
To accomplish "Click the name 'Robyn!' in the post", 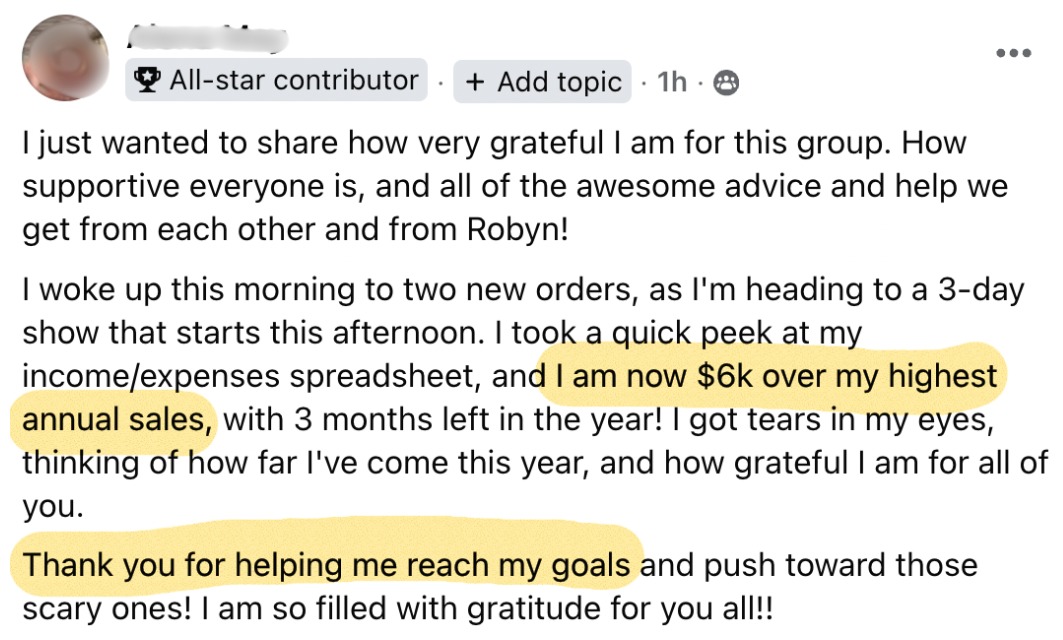I will [x=517, y=230].
